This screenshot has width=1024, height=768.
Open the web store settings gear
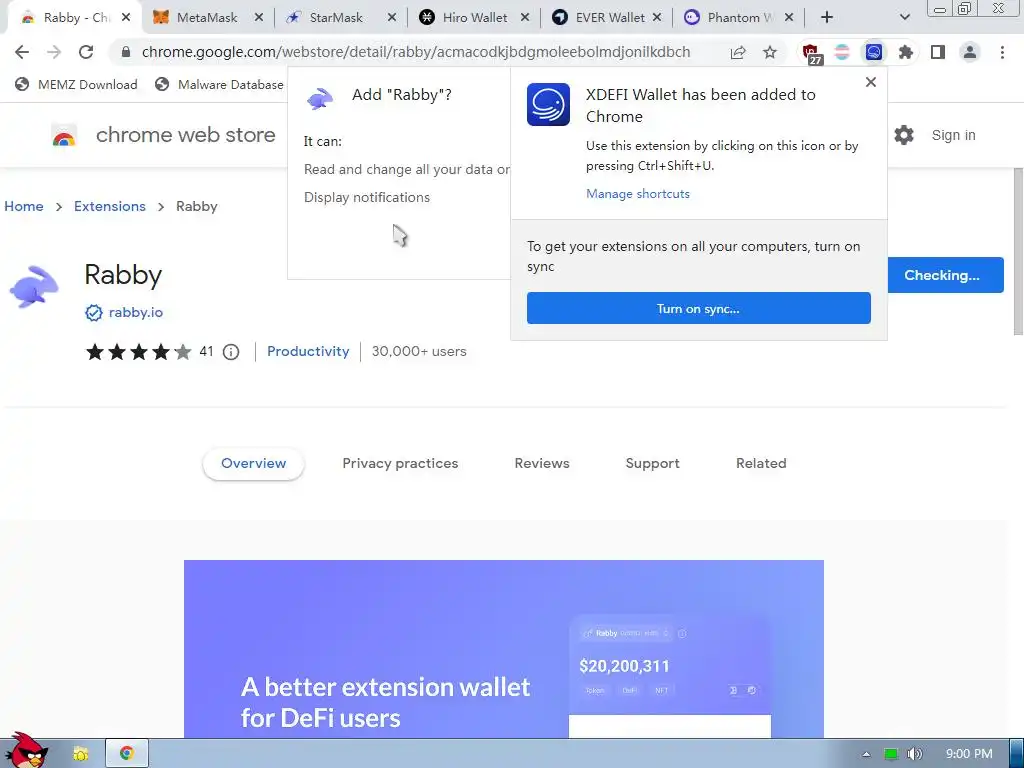click(x=904, y=135)
